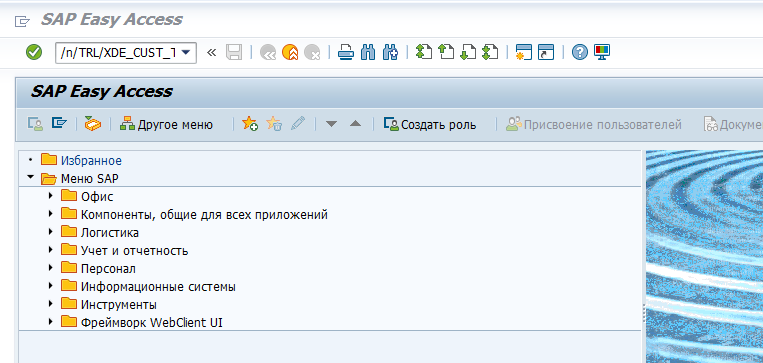Select the Инструменты label text

(119, 305)
